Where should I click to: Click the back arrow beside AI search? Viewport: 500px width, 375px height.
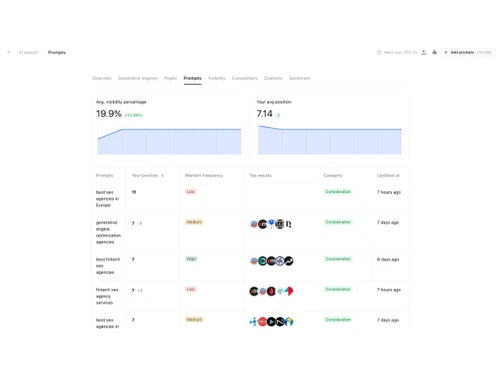coord(9,52)
